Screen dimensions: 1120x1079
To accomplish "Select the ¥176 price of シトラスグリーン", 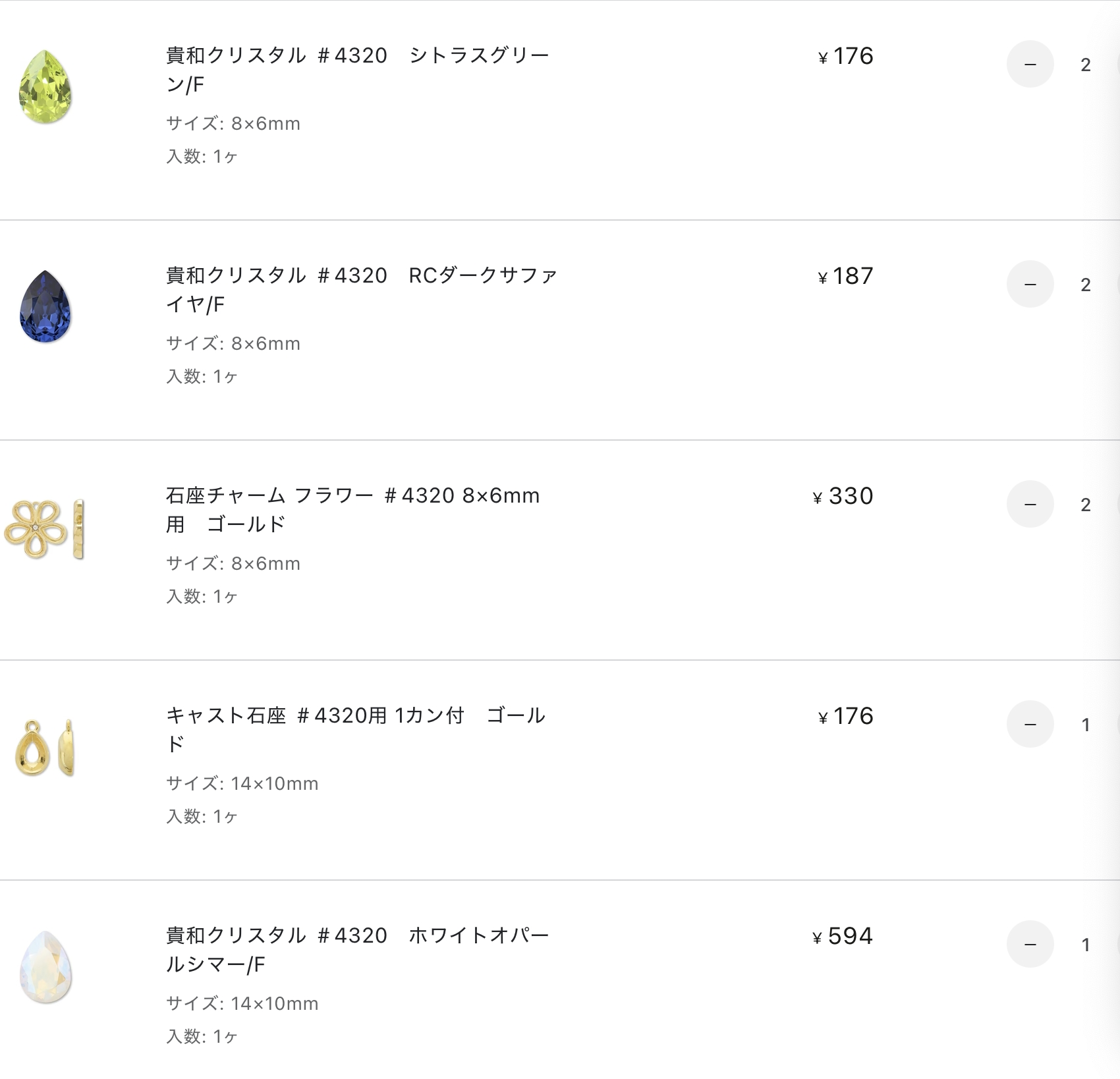I will tap(845, 56).
